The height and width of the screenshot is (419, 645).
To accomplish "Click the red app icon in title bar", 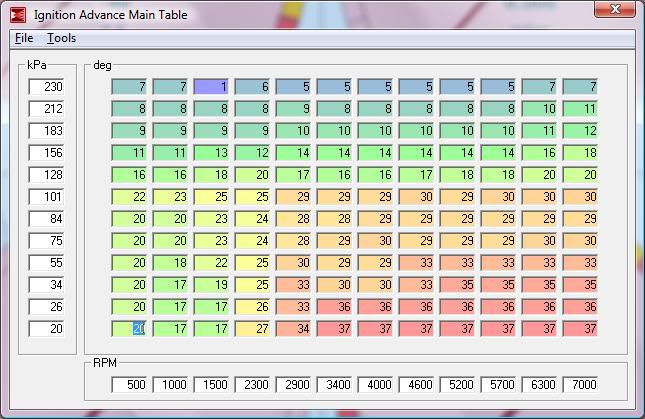I will 18,15.
